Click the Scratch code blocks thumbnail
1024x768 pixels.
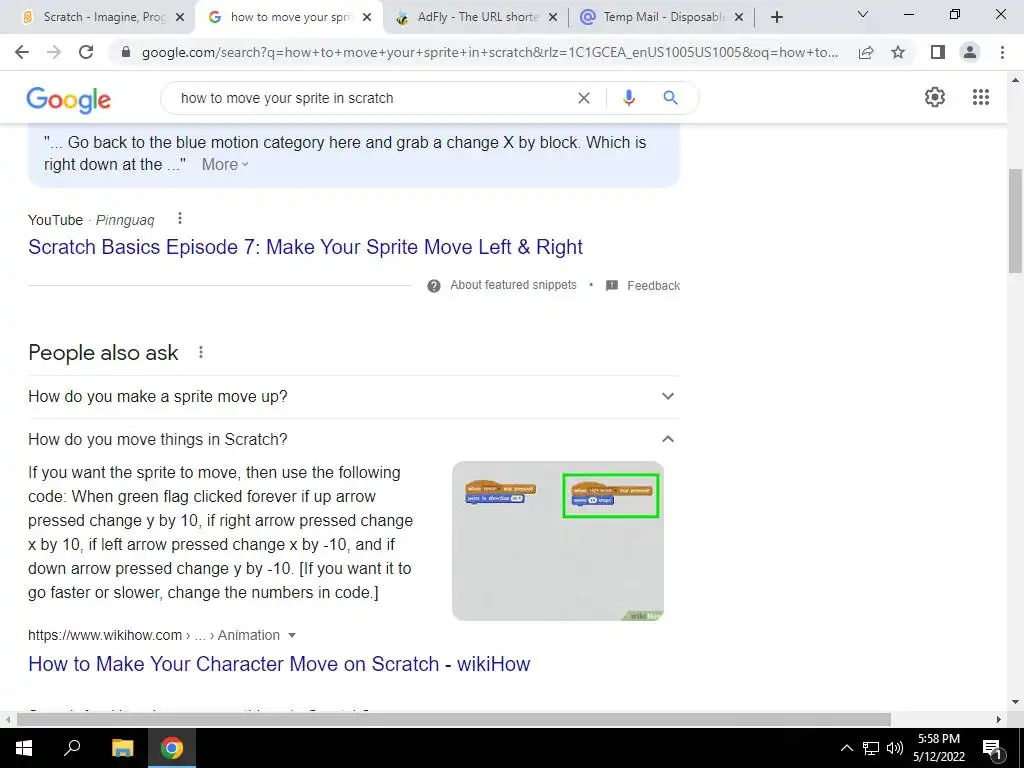pyautogui.click(x=558, y=541)
